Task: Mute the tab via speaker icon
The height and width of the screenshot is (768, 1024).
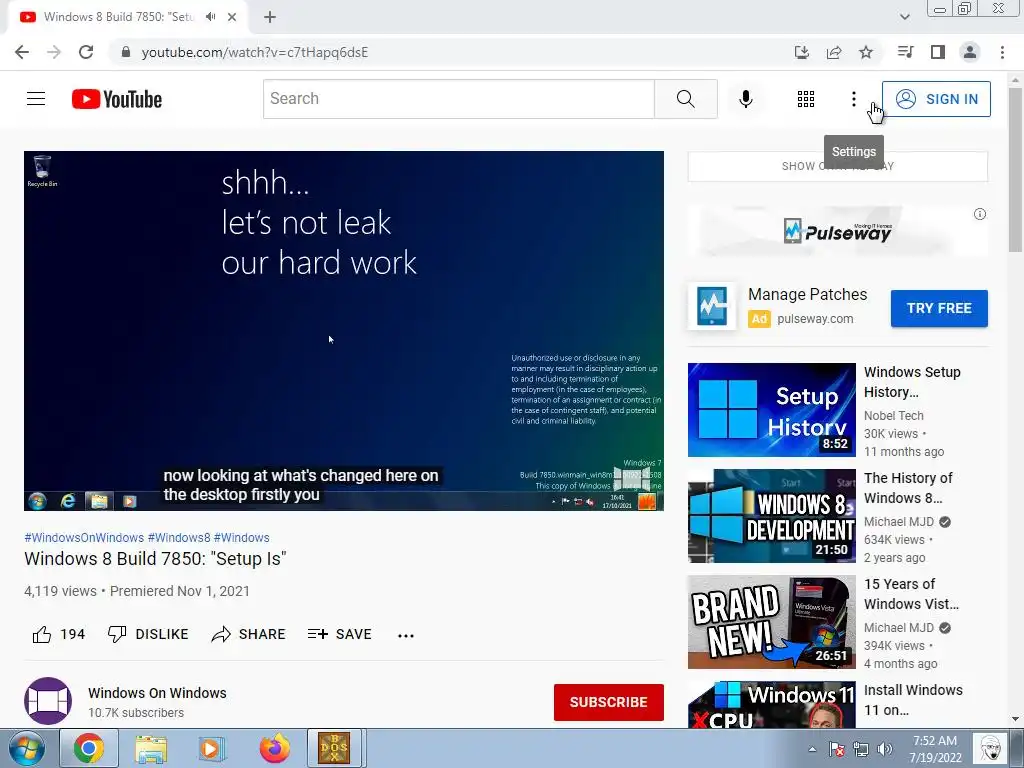Action: point(210,17)
